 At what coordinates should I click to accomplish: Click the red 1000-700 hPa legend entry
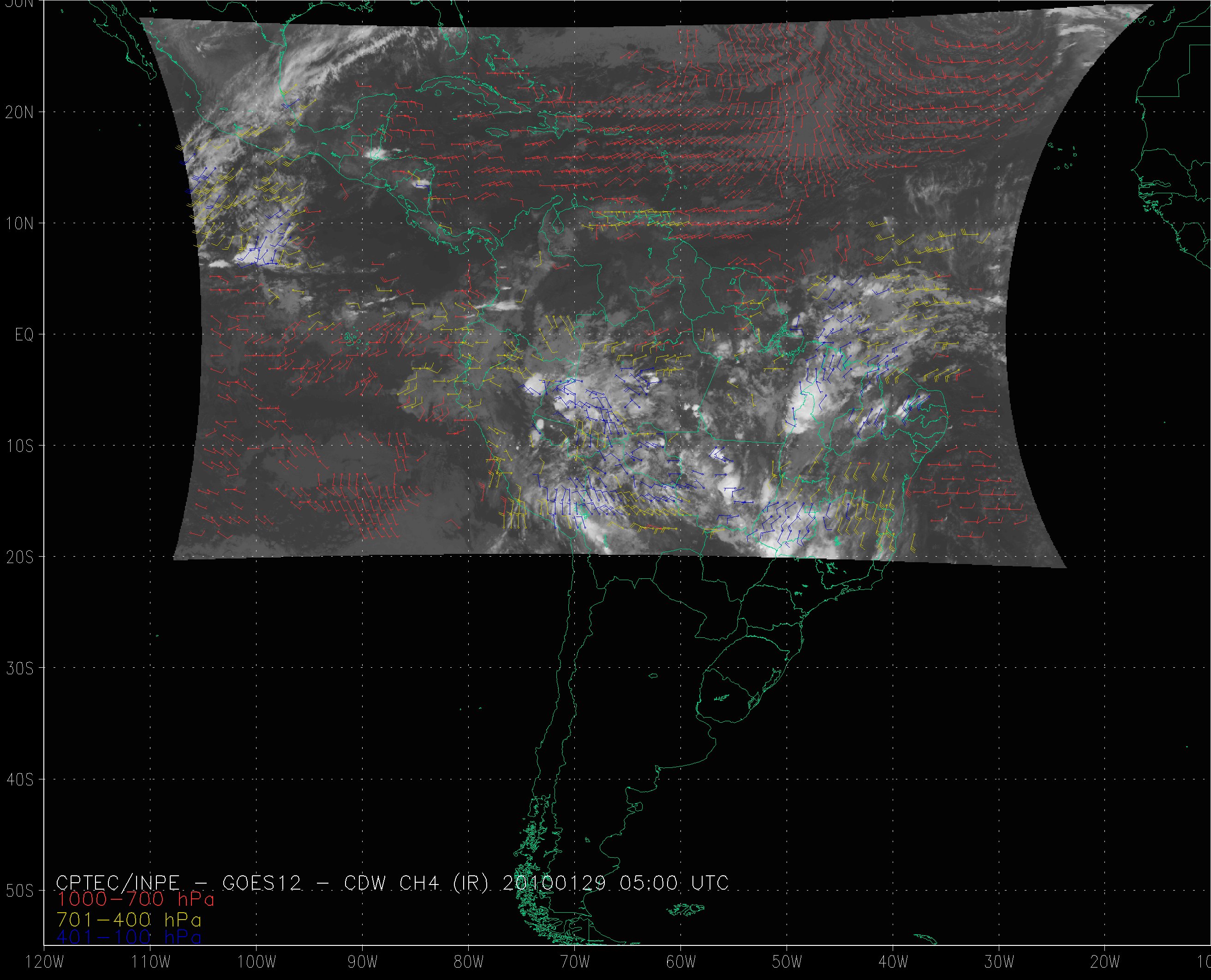click(x=136, y=899)
